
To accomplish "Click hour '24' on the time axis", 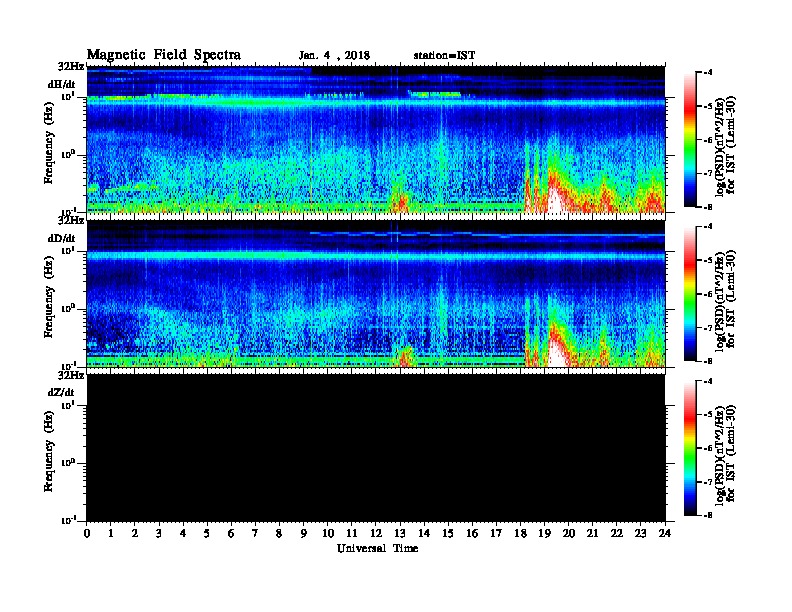I will tap(665, 534).
